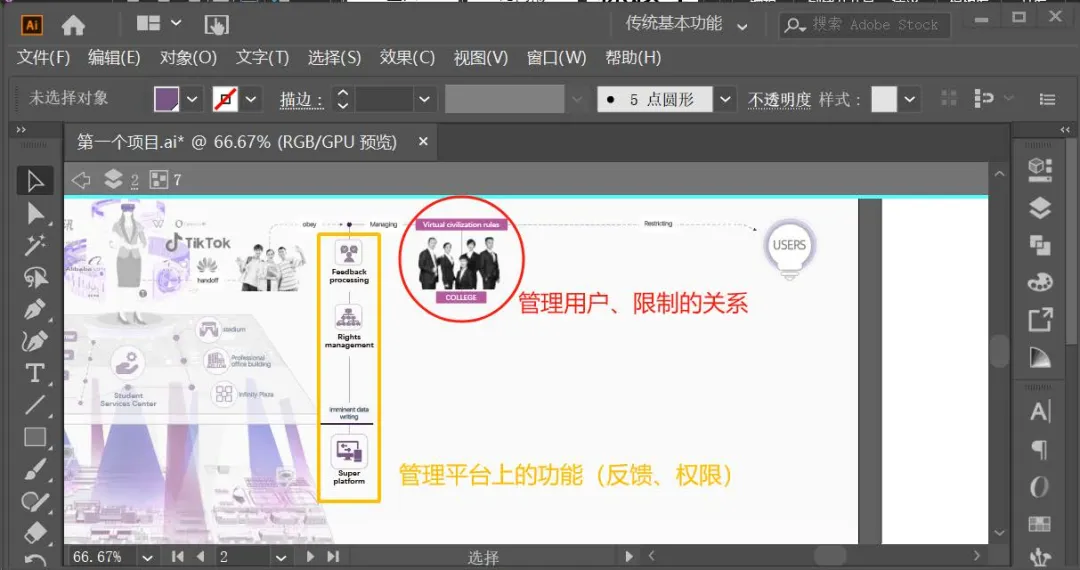Choose the Pen tool
1080x570 pixels.
[35, 309]
